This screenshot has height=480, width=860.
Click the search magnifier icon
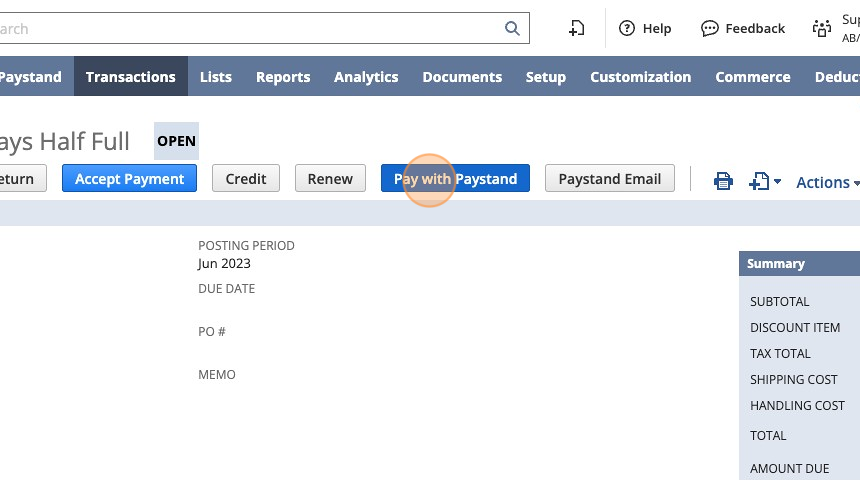pos(512,28)
